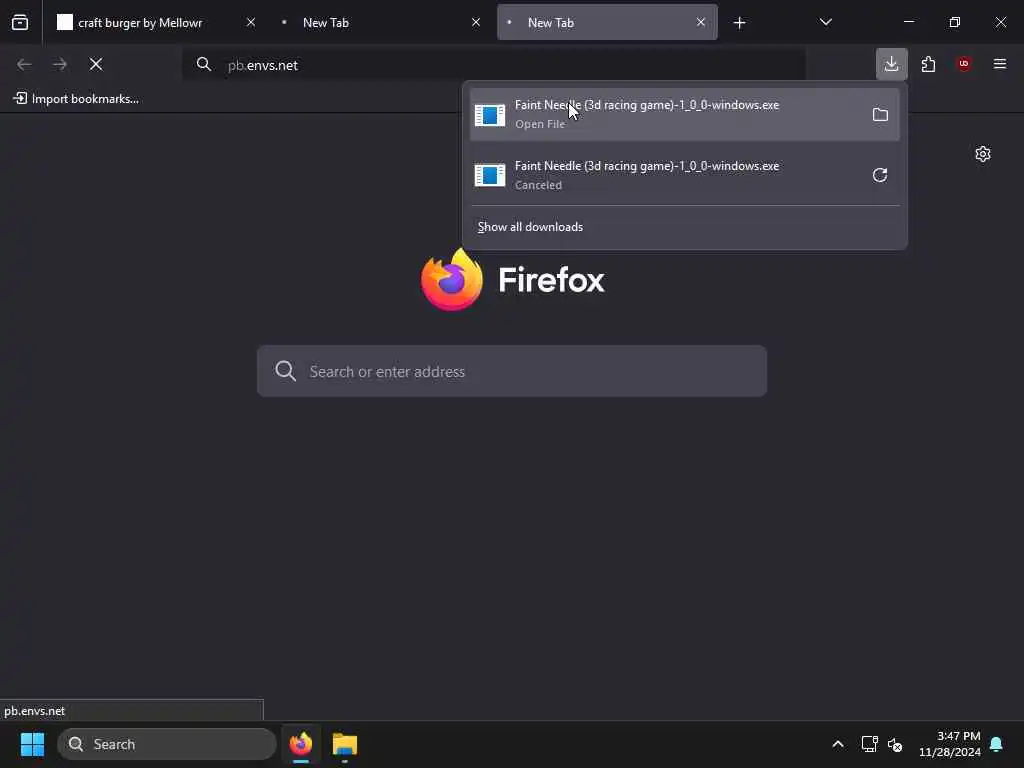1024x768 pixels.
Task: Click the muted volume tray icon
Action: coord(895,744)
